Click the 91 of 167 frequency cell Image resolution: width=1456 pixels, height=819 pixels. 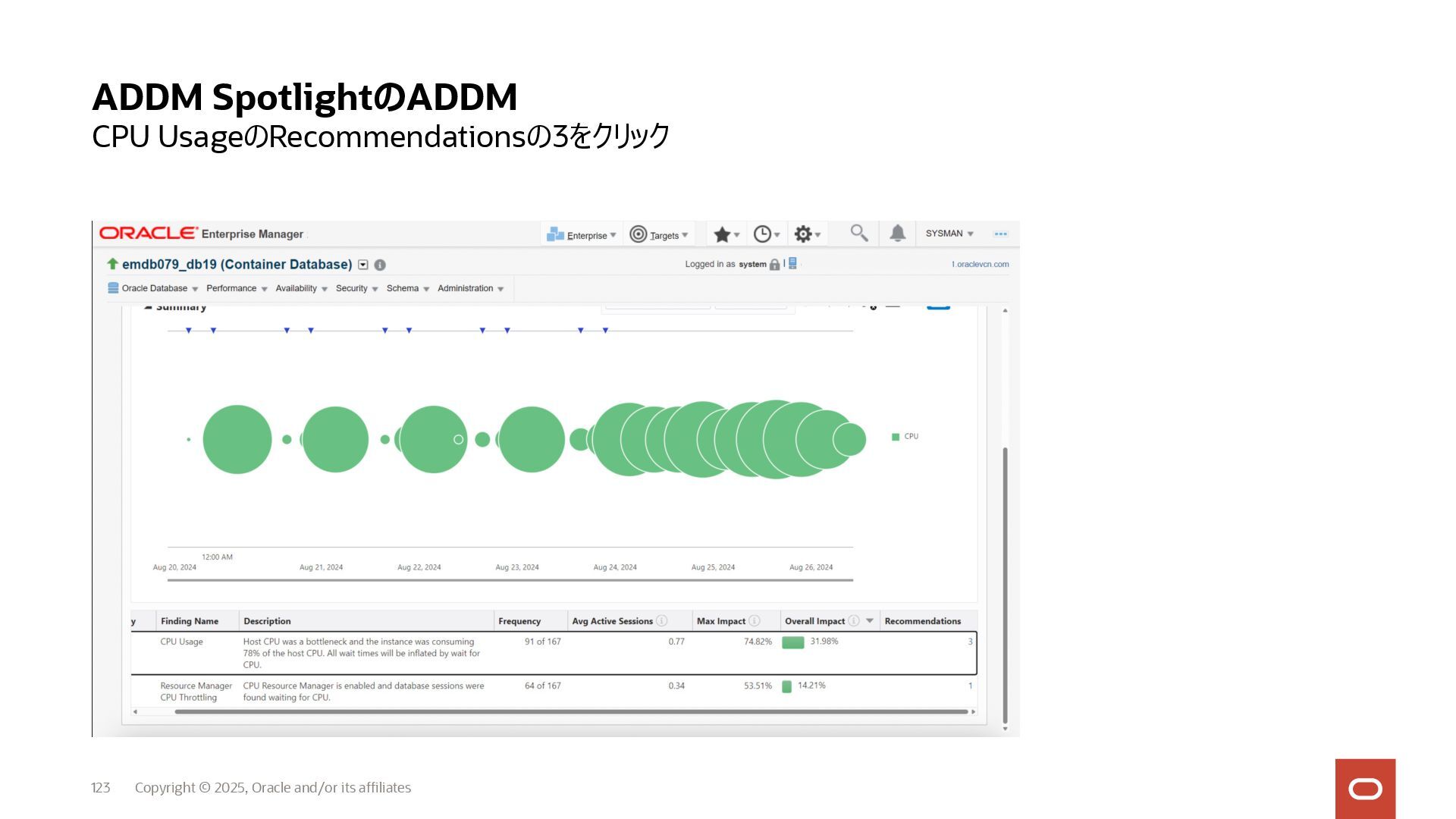coord(543,642)
